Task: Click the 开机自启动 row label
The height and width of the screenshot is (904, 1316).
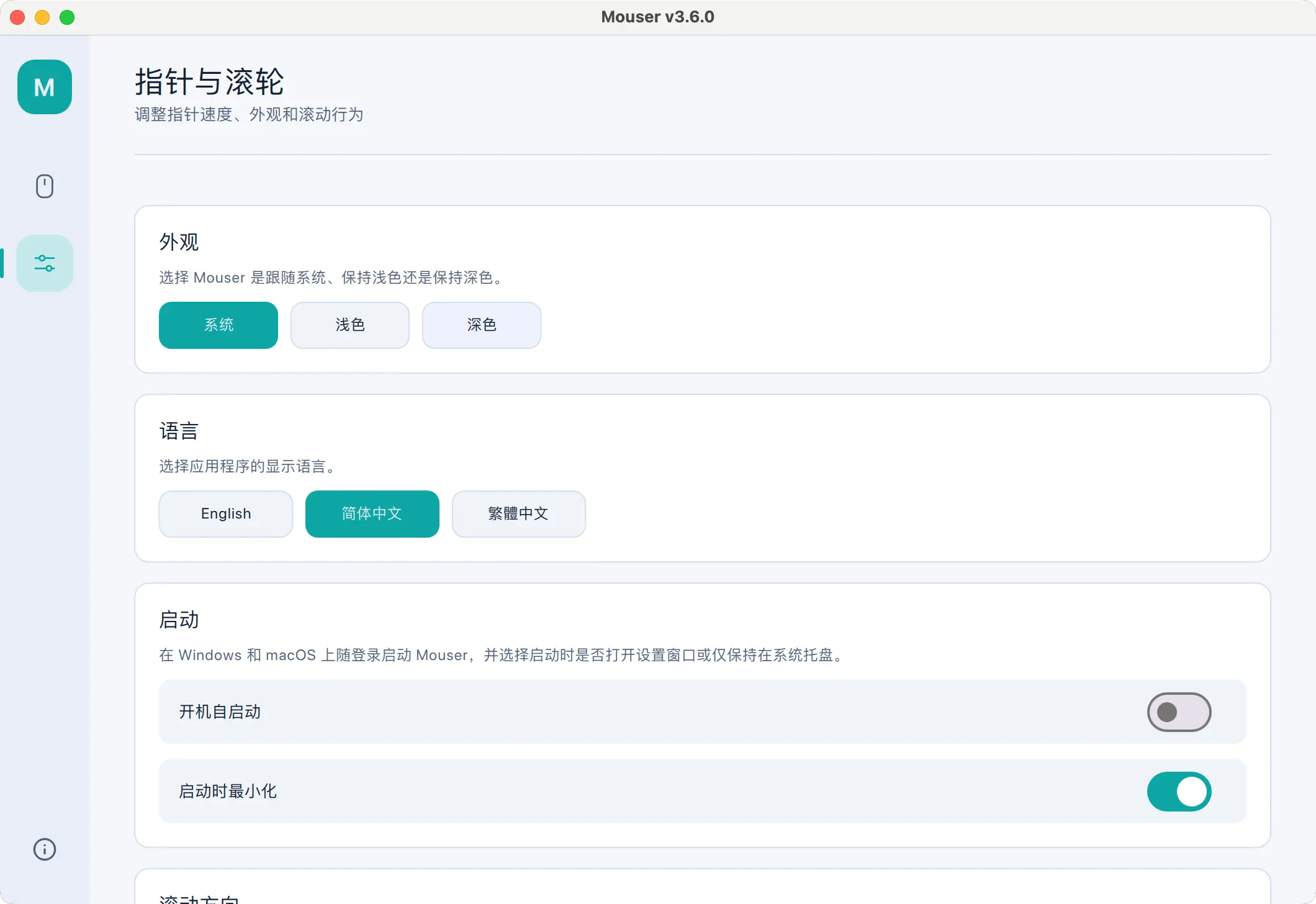Action: click(220, 712)
